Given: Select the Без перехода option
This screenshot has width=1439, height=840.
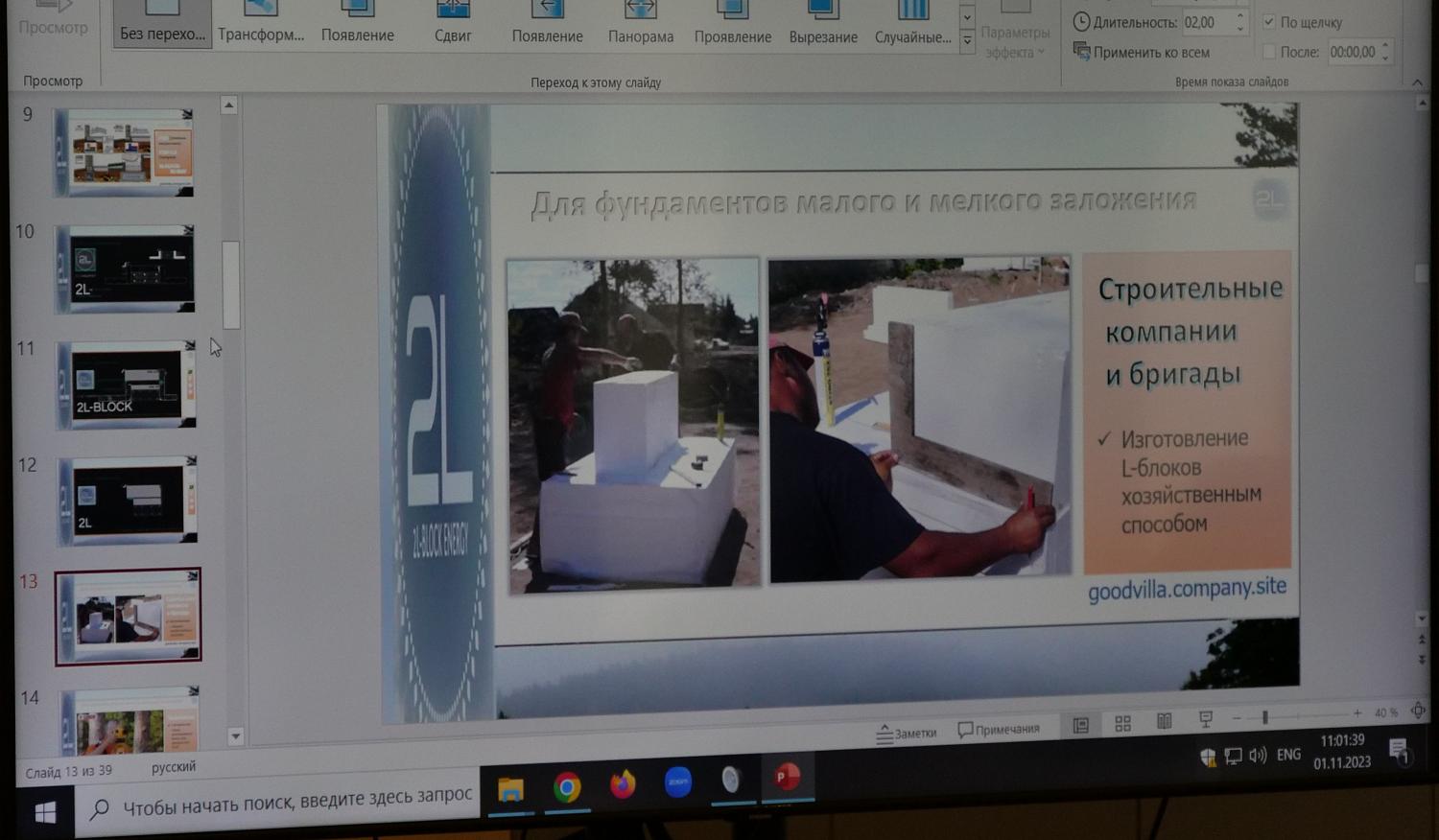Looking at the screenshot, I should pyautogui.click(x=162, y=22).
